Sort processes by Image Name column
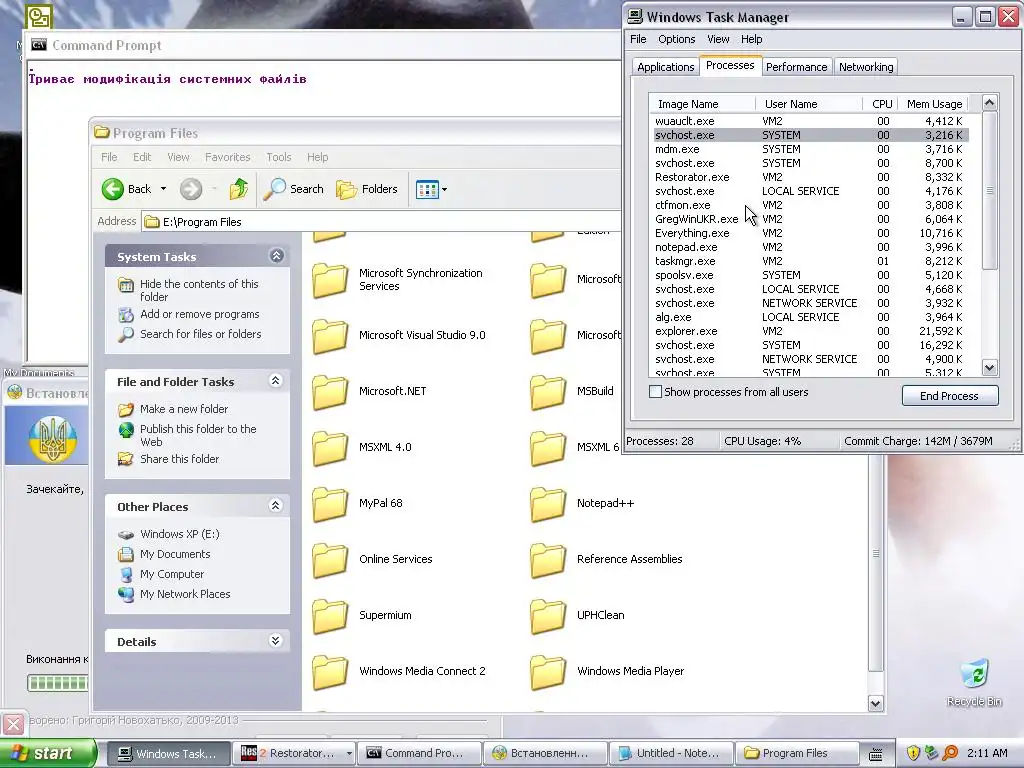Image resolution: width=1024 pixels, height=768 pixels. click(703, 104)
